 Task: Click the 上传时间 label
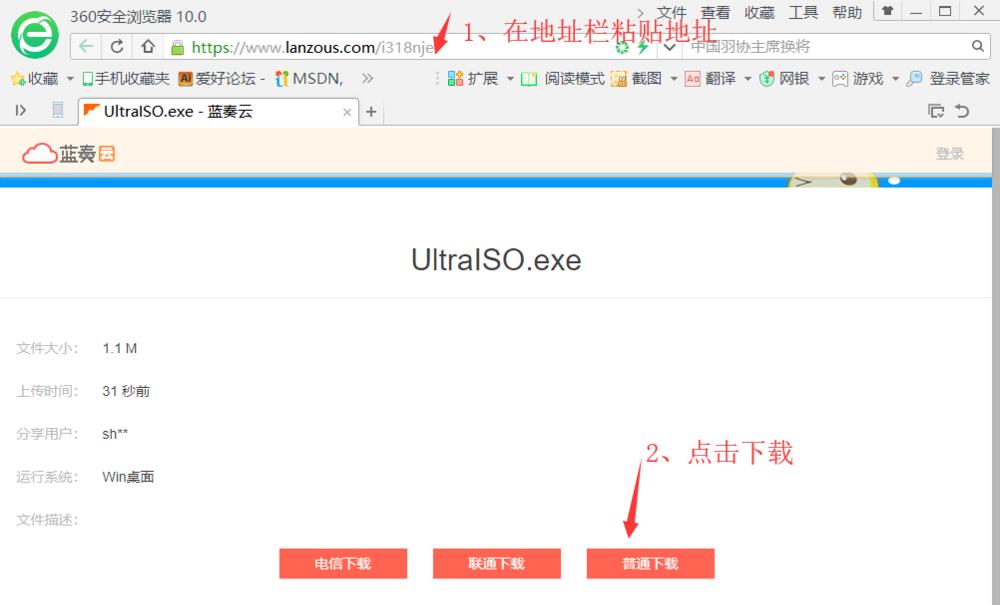(47, 391)
